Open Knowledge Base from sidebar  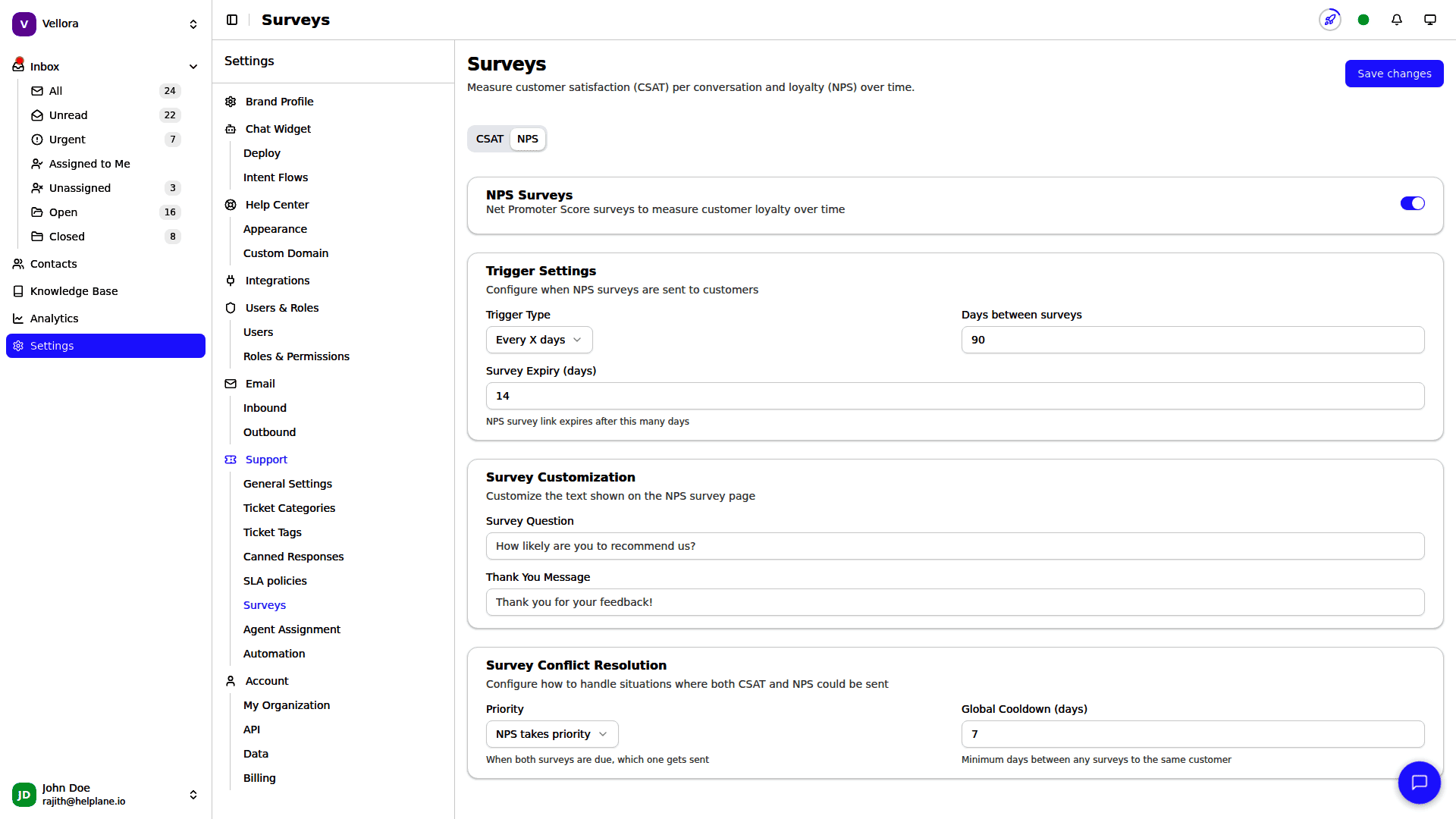pos(74,291)
